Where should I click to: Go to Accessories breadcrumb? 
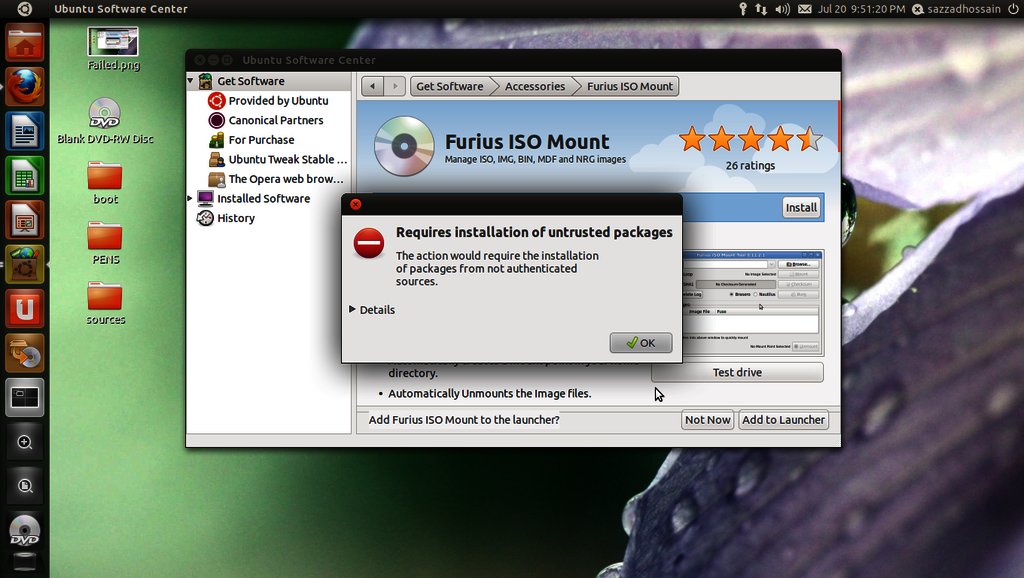click(534, 87)
